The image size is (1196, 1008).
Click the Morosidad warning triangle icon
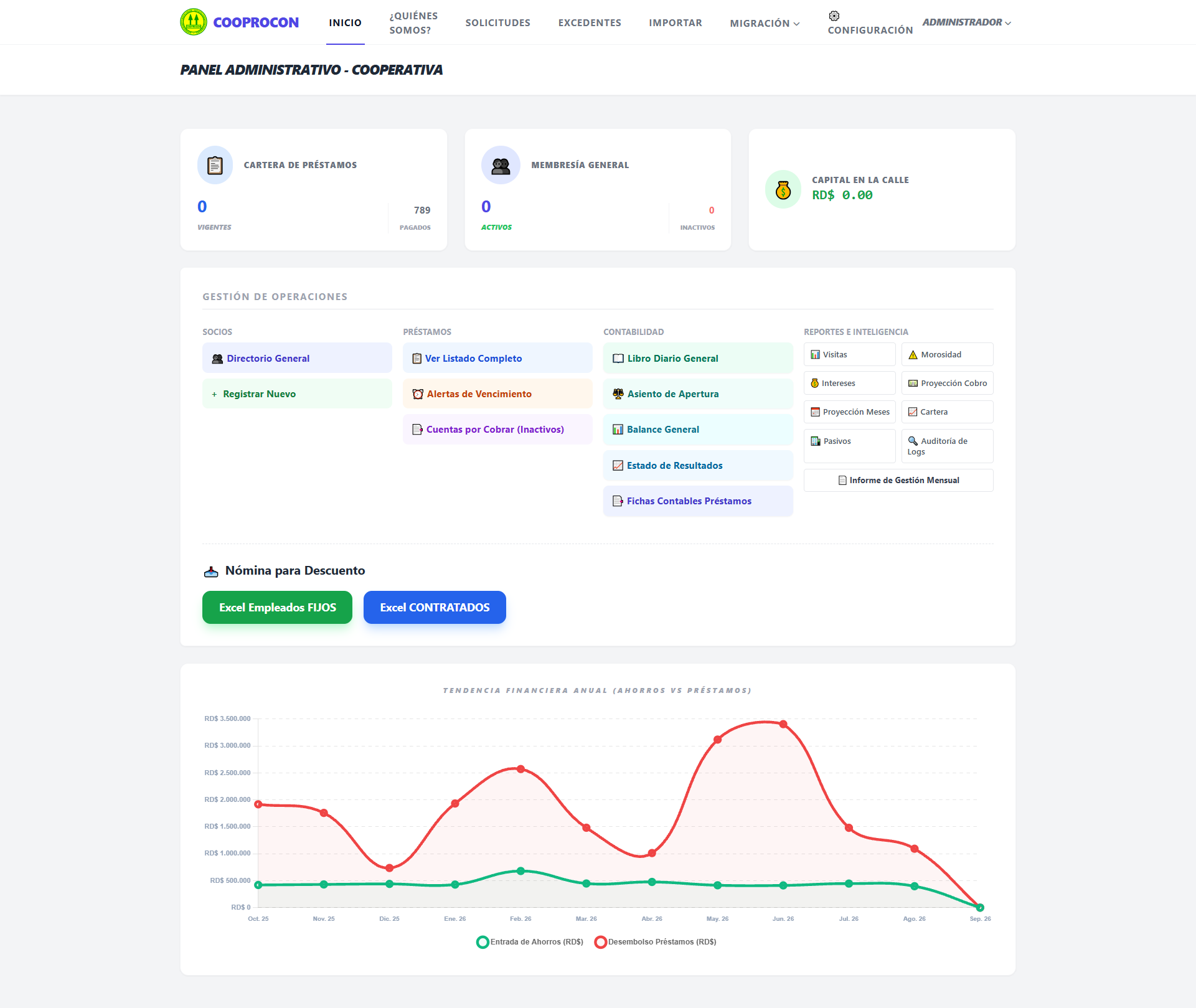(913, 355)
